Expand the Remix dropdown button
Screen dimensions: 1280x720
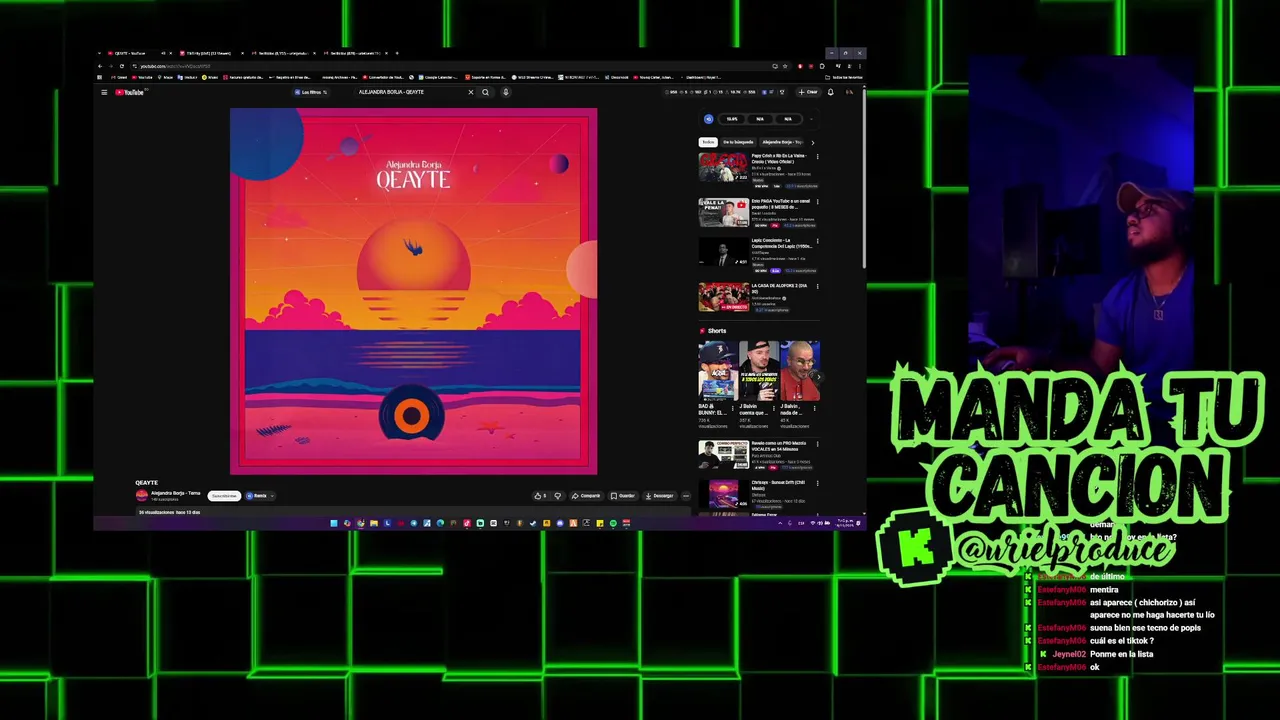260,496
